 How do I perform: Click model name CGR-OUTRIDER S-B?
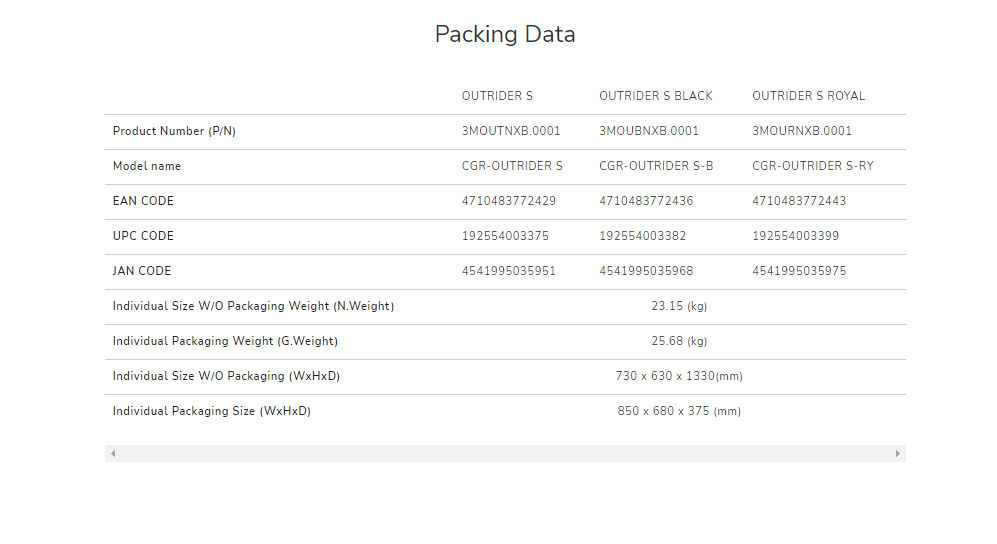point(656,166)
